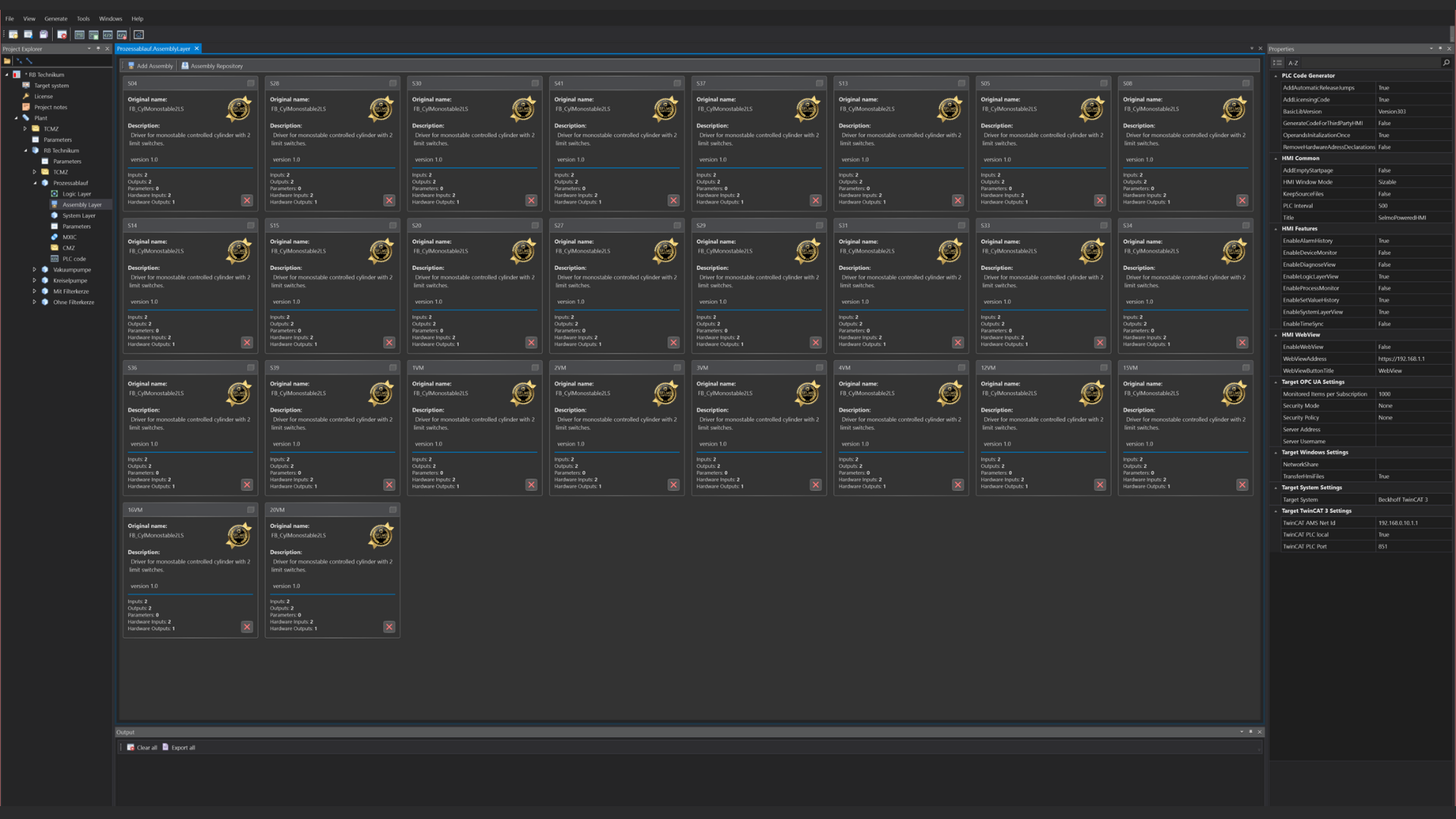Open the View menu
Image resolution: width=1456 pixels, height=819 pixels.
click(x=29, y=19)
